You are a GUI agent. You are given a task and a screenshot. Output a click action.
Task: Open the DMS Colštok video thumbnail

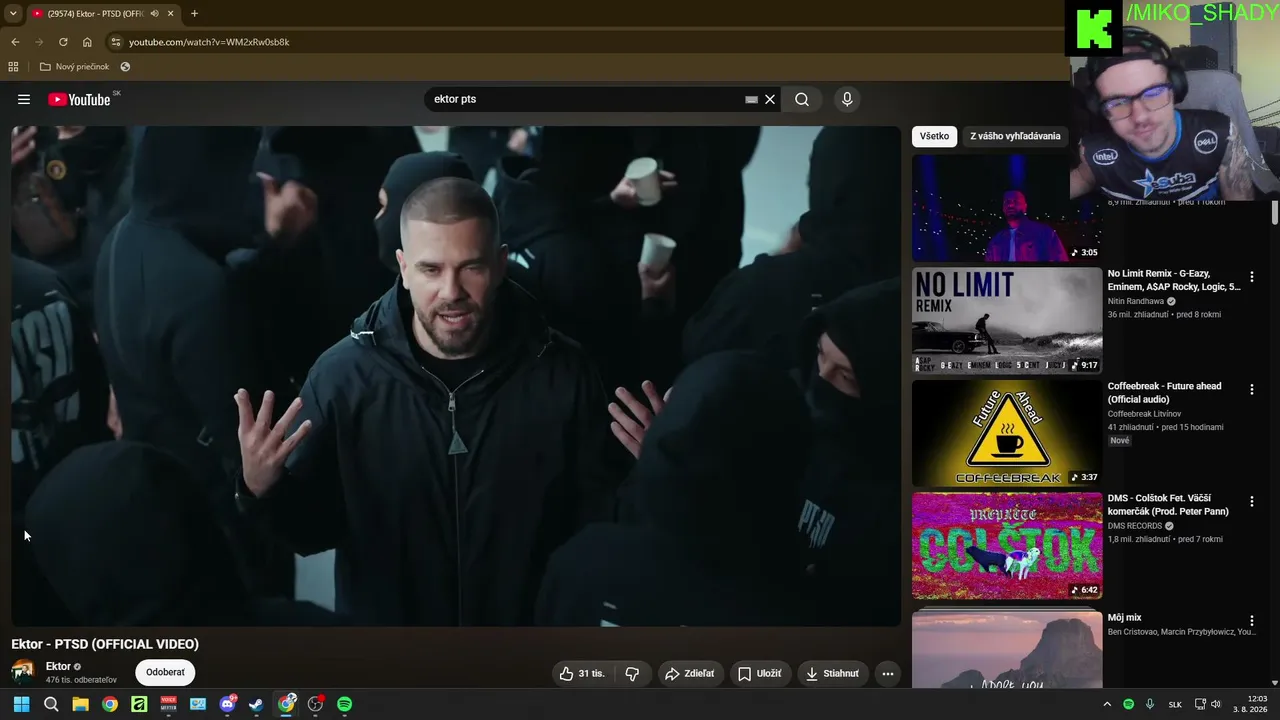tap(1007, 545)
